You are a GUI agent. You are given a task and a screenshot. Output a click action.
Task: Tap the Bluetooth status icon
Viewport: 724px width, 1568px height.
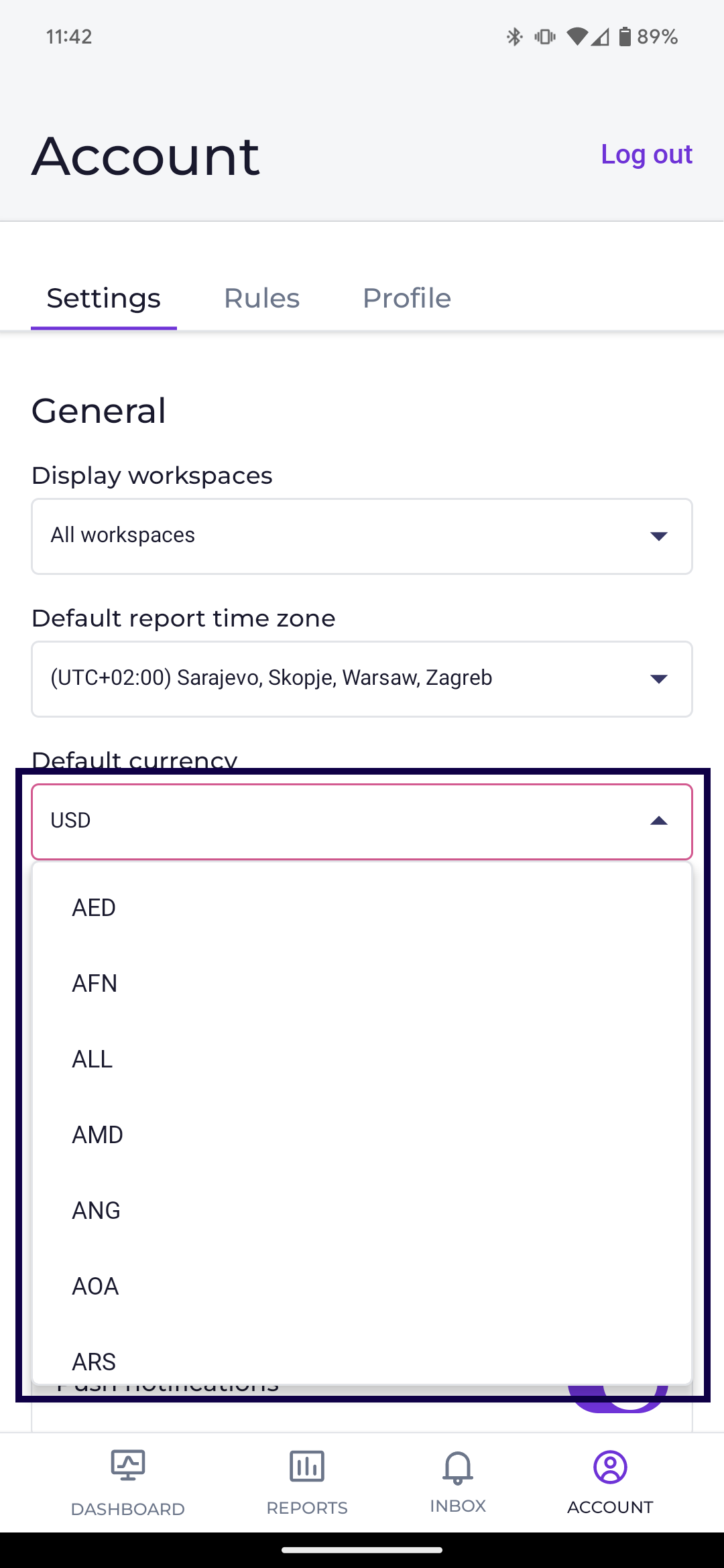[x=514, y=37]
